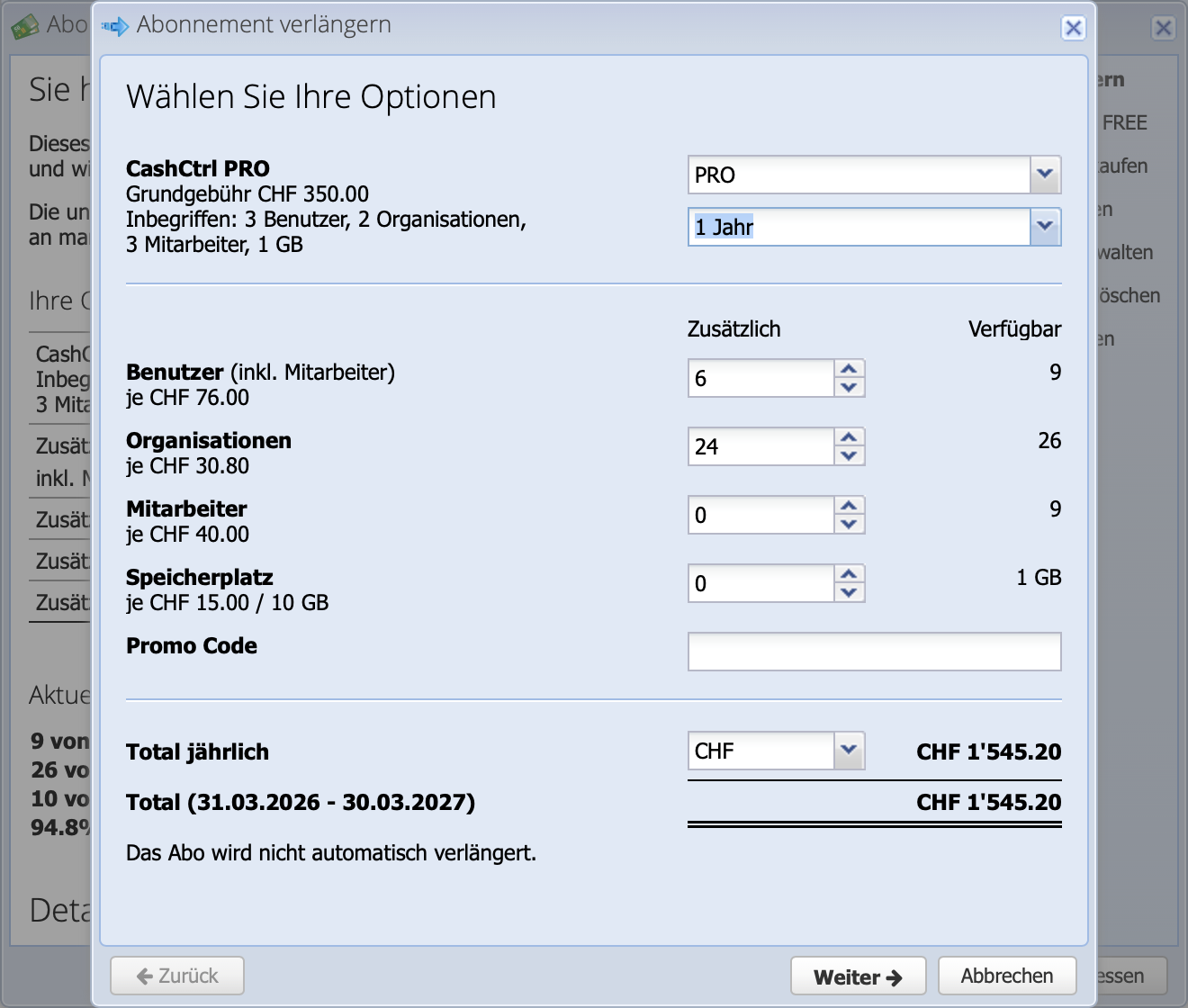Click the 'Weiter' button to continue
Image resolution: width=1188 pixels, height=1008 pixels.
point(857,976)
